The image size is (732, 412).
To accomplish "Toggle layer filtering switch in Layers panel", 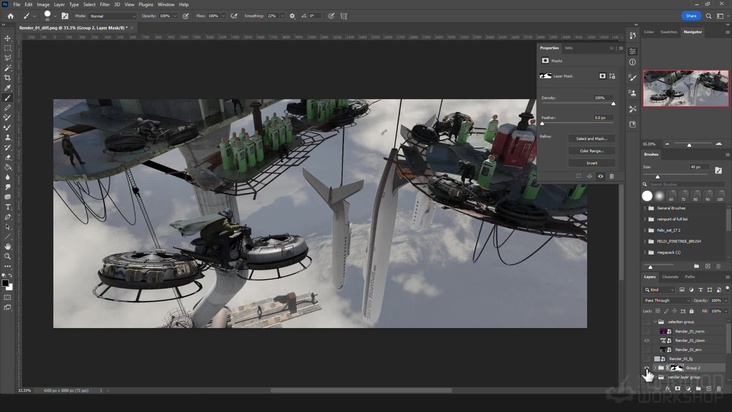I will pyautogui.click(x=727, y=289).
